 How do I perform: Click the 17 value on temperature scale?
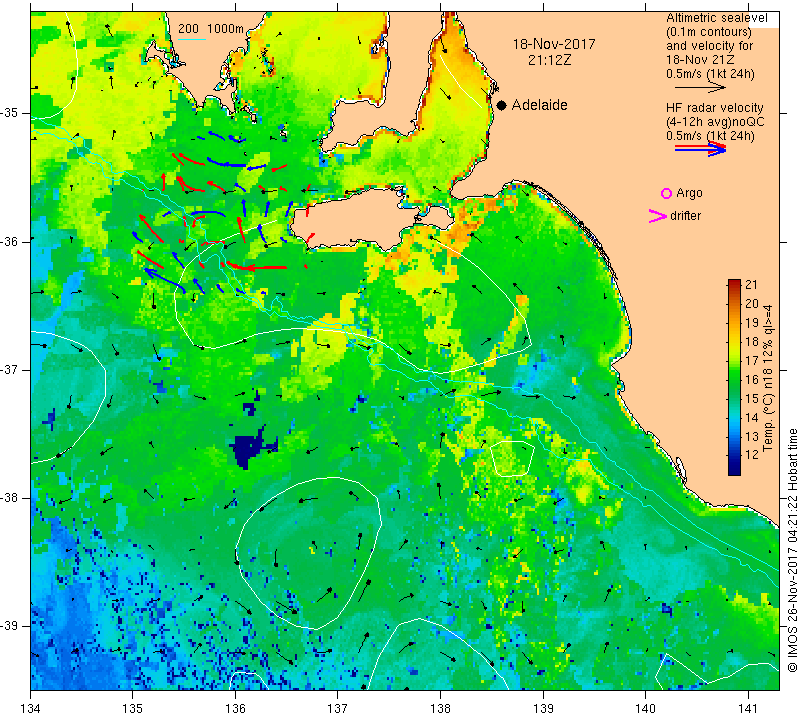point(752,360)
